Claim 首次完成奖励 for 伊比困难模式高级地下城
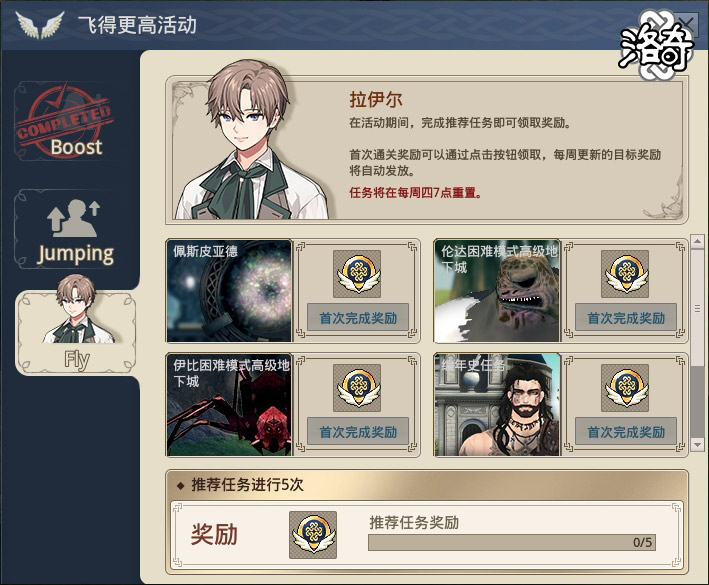 coord(358,432)
